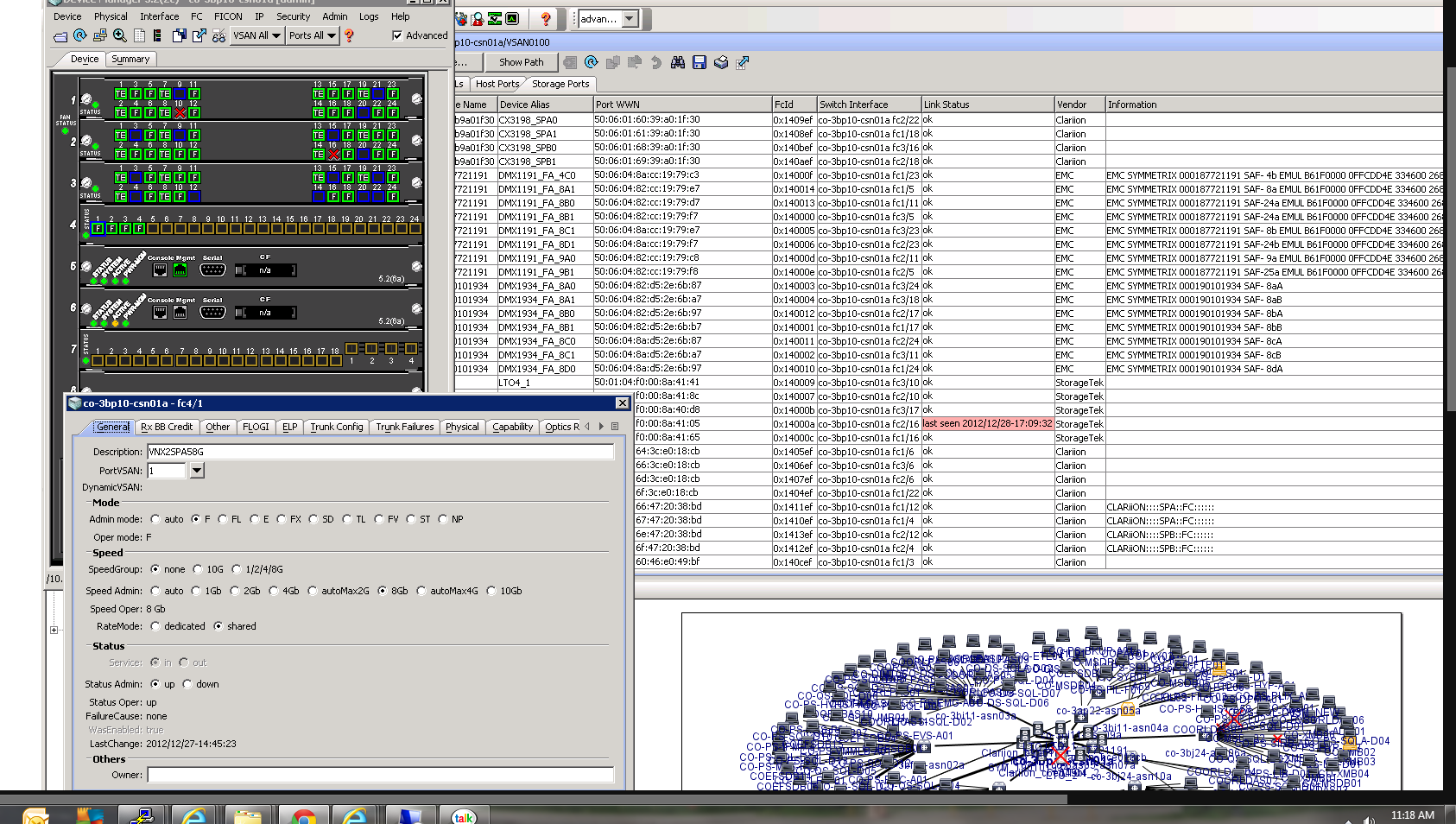1456x824 pixels.
Task: Select Admin mode NP radio button
Action: 443,519
